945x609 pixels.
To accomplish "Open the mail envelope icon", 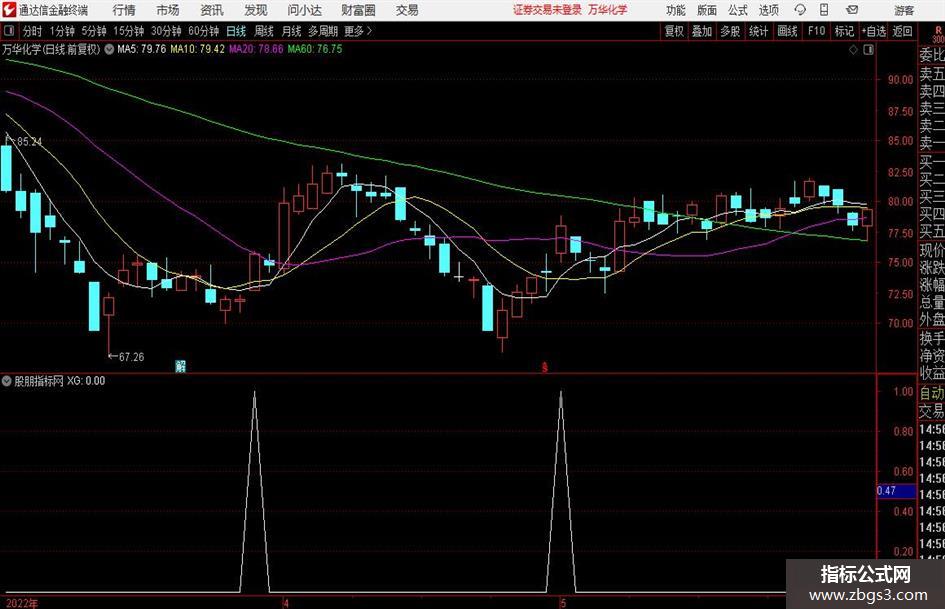I will pos(852,10).
